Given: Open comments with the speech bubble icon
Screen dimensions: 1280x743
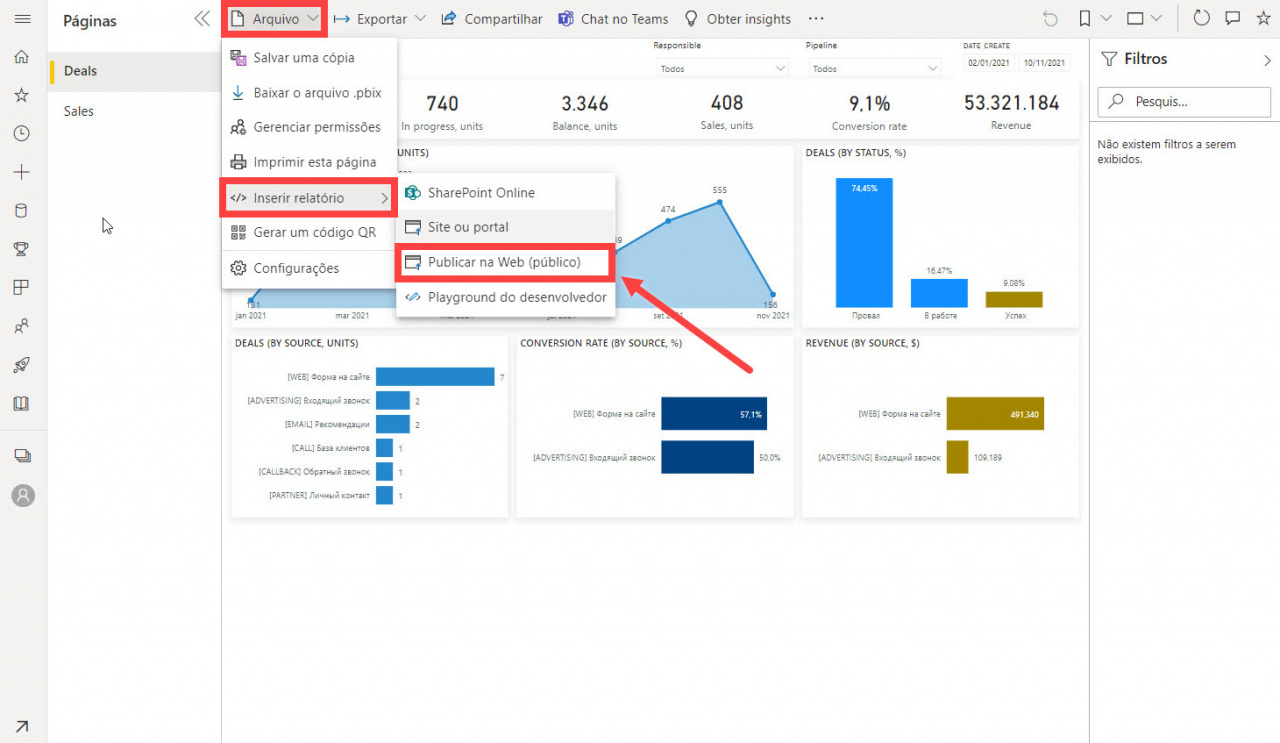Looking at the screenshot, I should point(1231,17).
